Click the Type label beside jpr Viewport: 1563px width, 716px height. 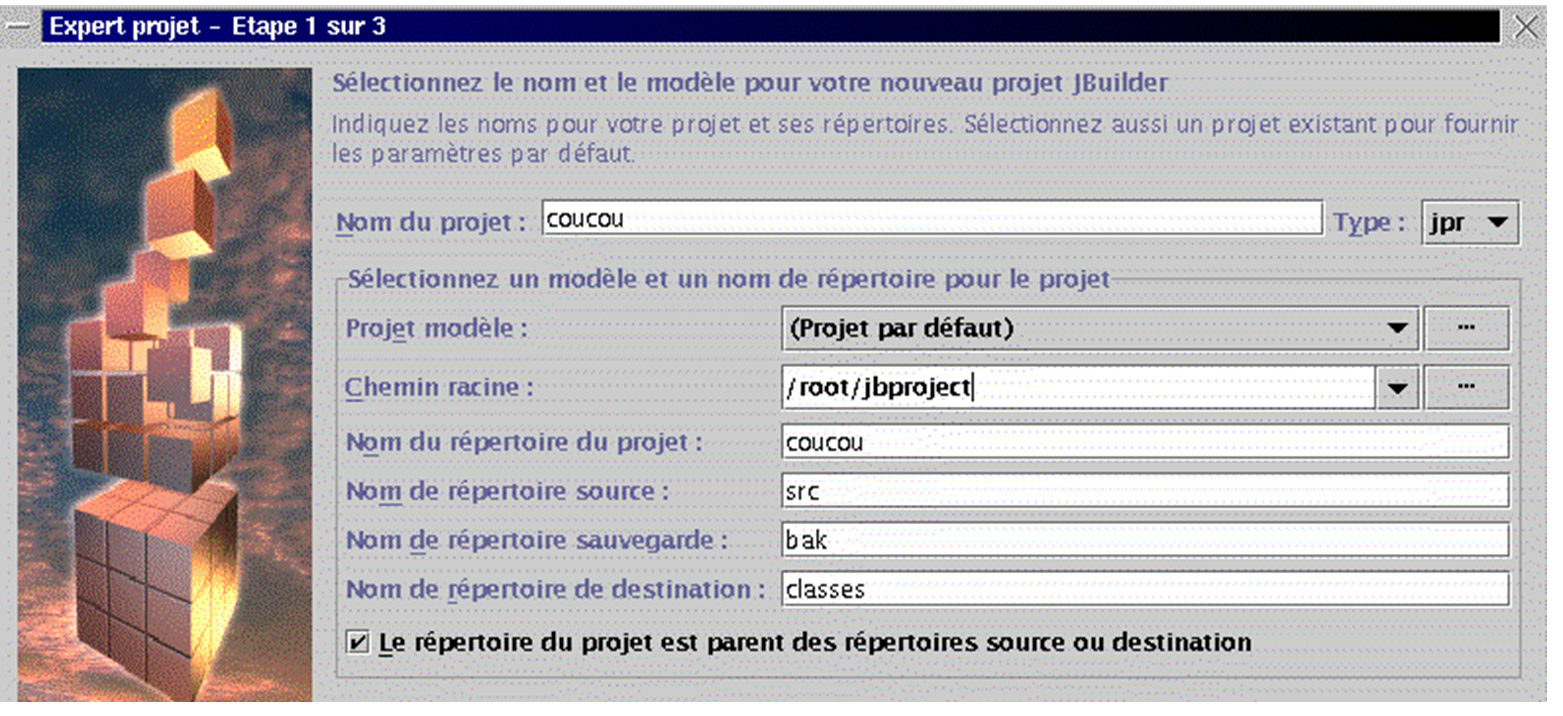[1369, 223]
